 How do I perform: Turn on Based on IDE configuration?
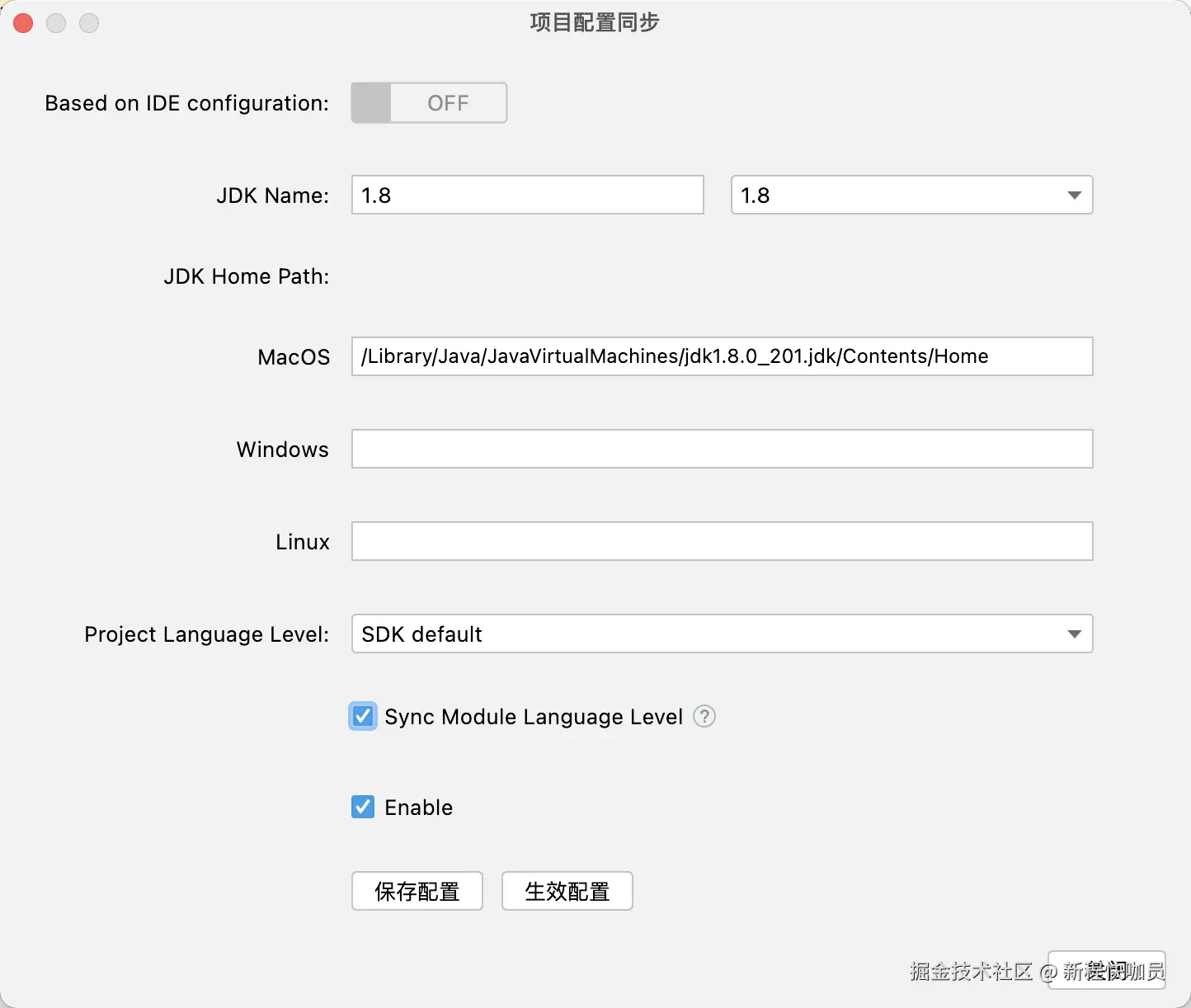(x=428, y=102)
